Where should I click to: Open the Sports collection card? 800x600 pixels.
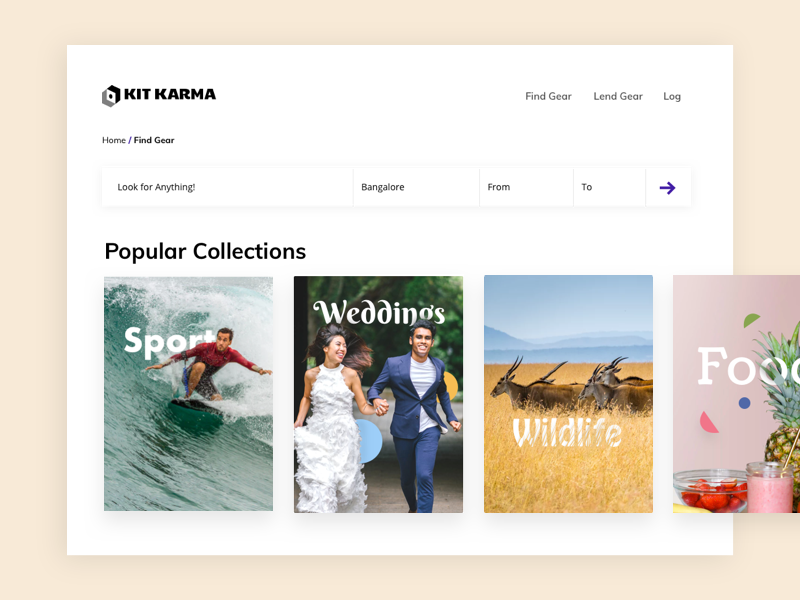[x=188, y=394]
